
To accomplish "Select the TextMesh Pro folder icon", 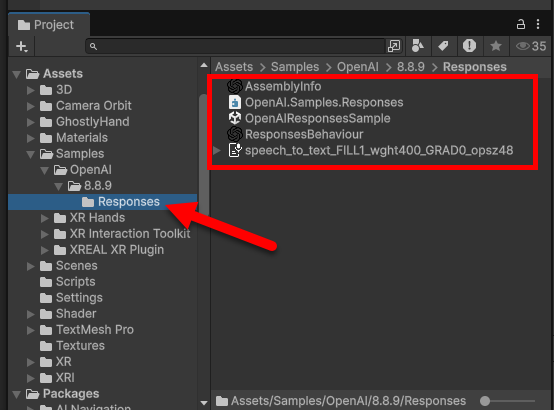I will point(46,330).
